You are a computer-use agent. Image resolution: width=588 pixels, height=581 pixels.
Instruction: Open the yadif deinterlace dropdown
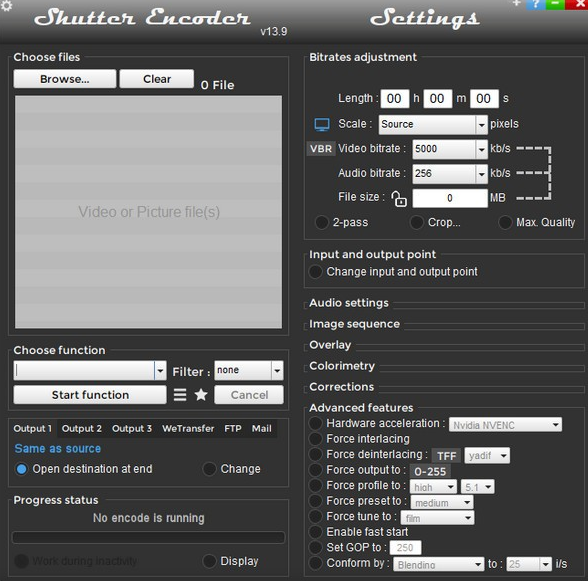coord(487,456)
